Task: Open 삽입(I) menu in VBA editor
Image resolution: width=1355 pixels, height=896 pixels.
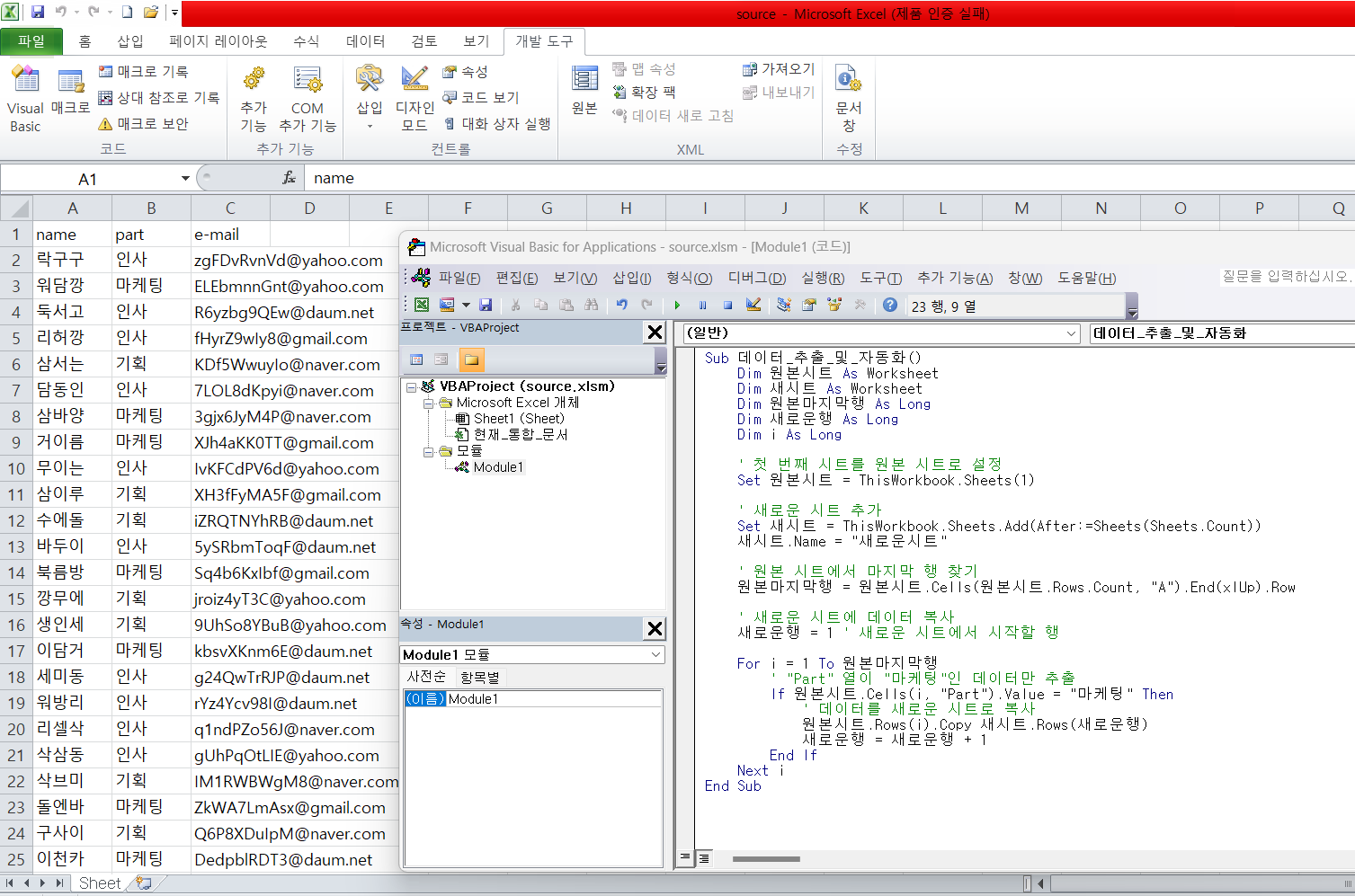Action: [631, 278]
